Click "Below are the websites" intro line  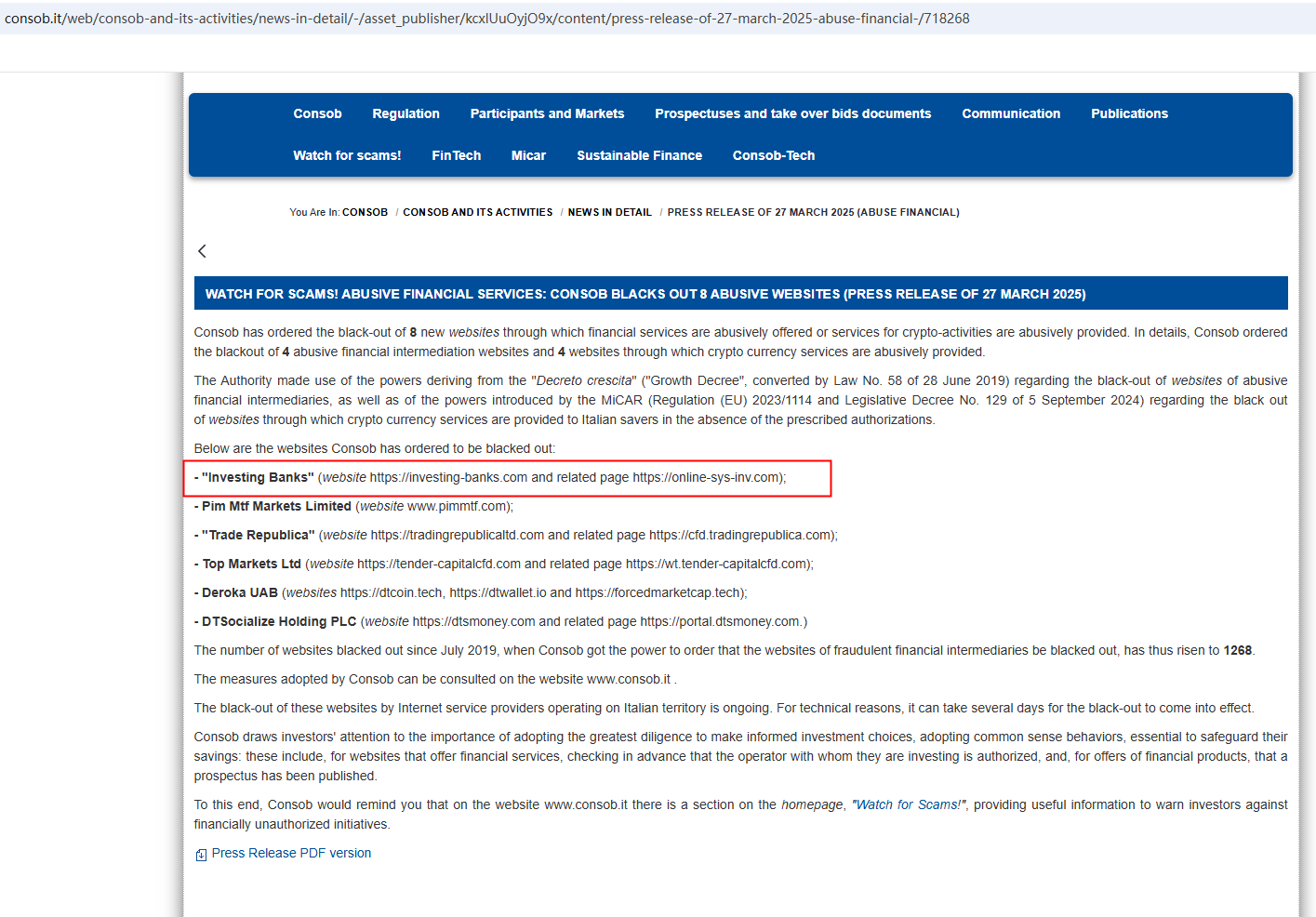tap(374, 448)
